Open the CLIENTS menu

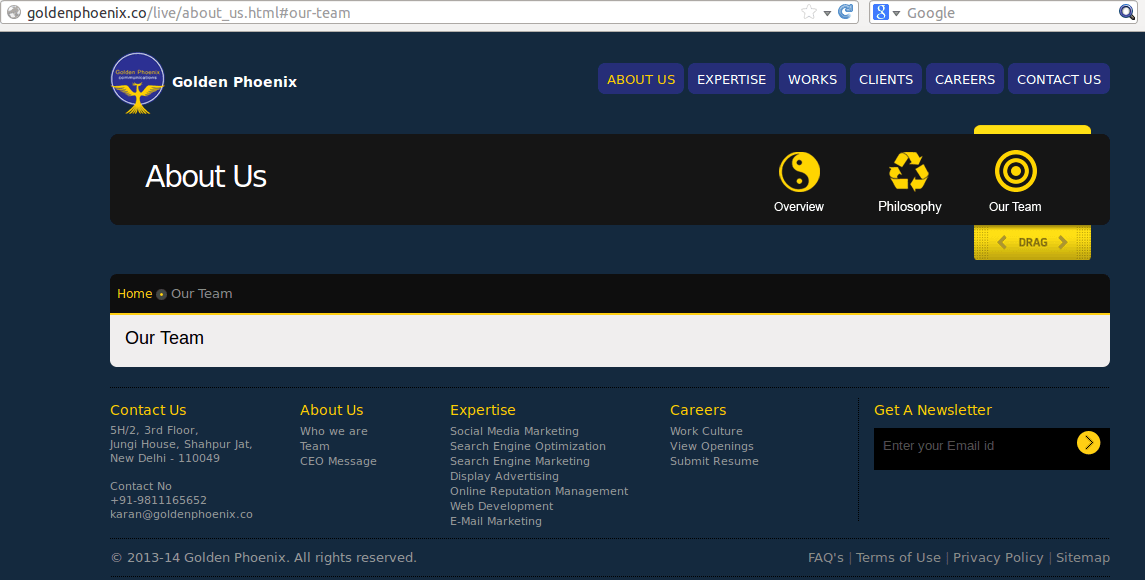[886, 79]
